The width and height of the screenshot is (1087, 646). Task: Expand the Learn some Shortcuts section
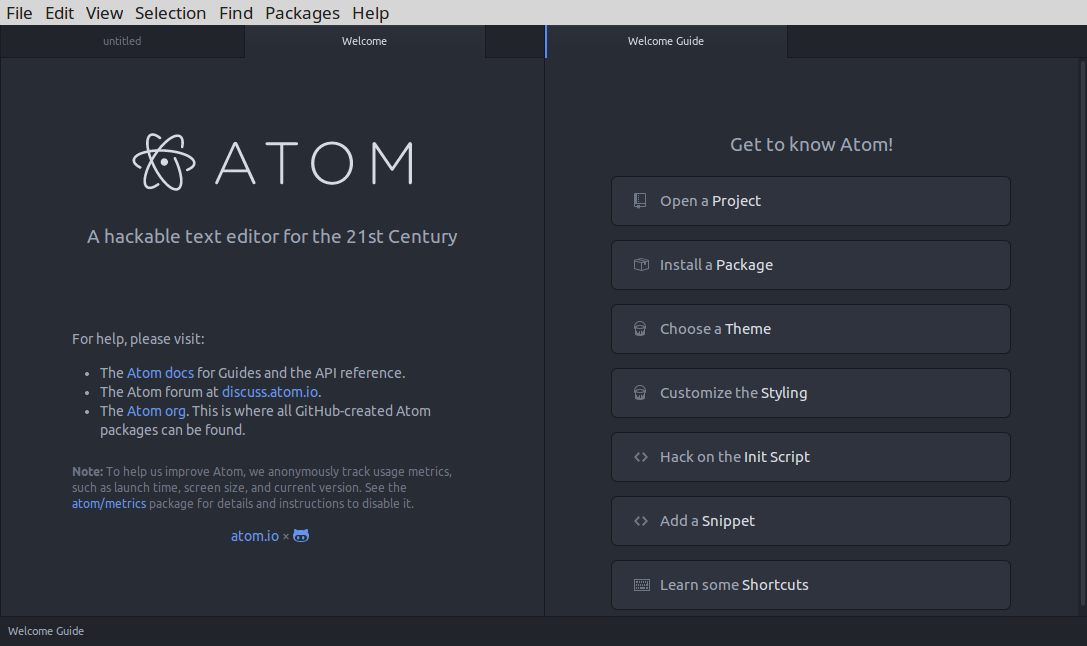(810, 585)
